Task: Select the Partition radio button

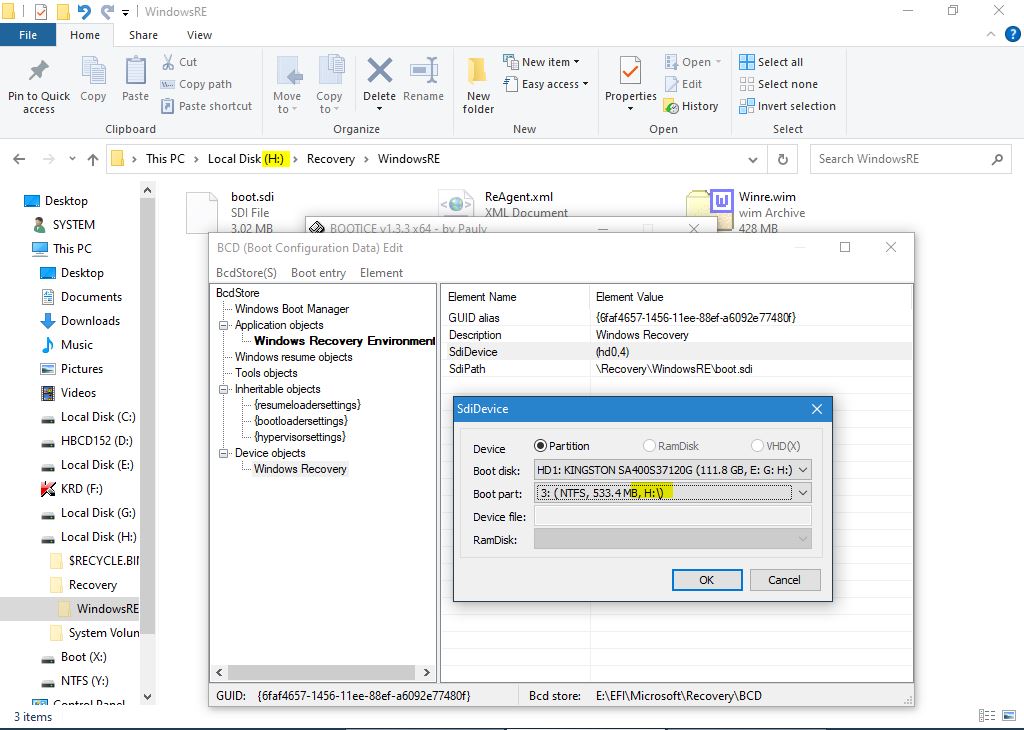Action: pyautogui.click(x=541, y=446)
